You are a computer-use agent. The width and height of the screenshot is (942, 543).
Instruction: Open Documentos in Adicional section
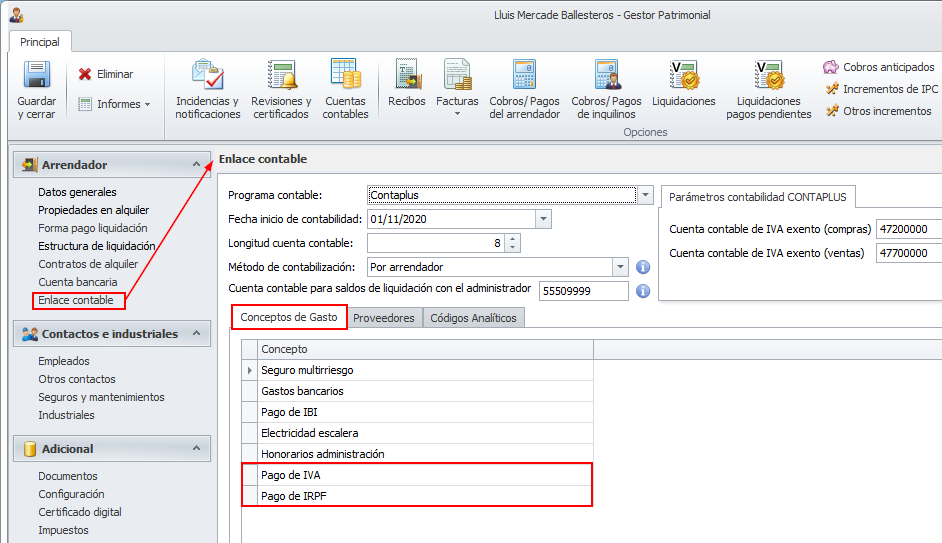point(68,476)
